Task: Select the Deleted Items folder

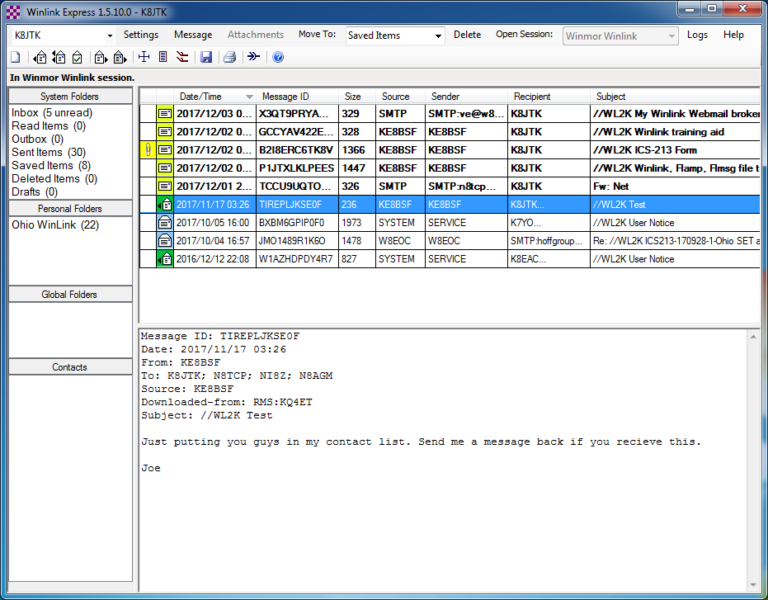Action: coord(54,179)
